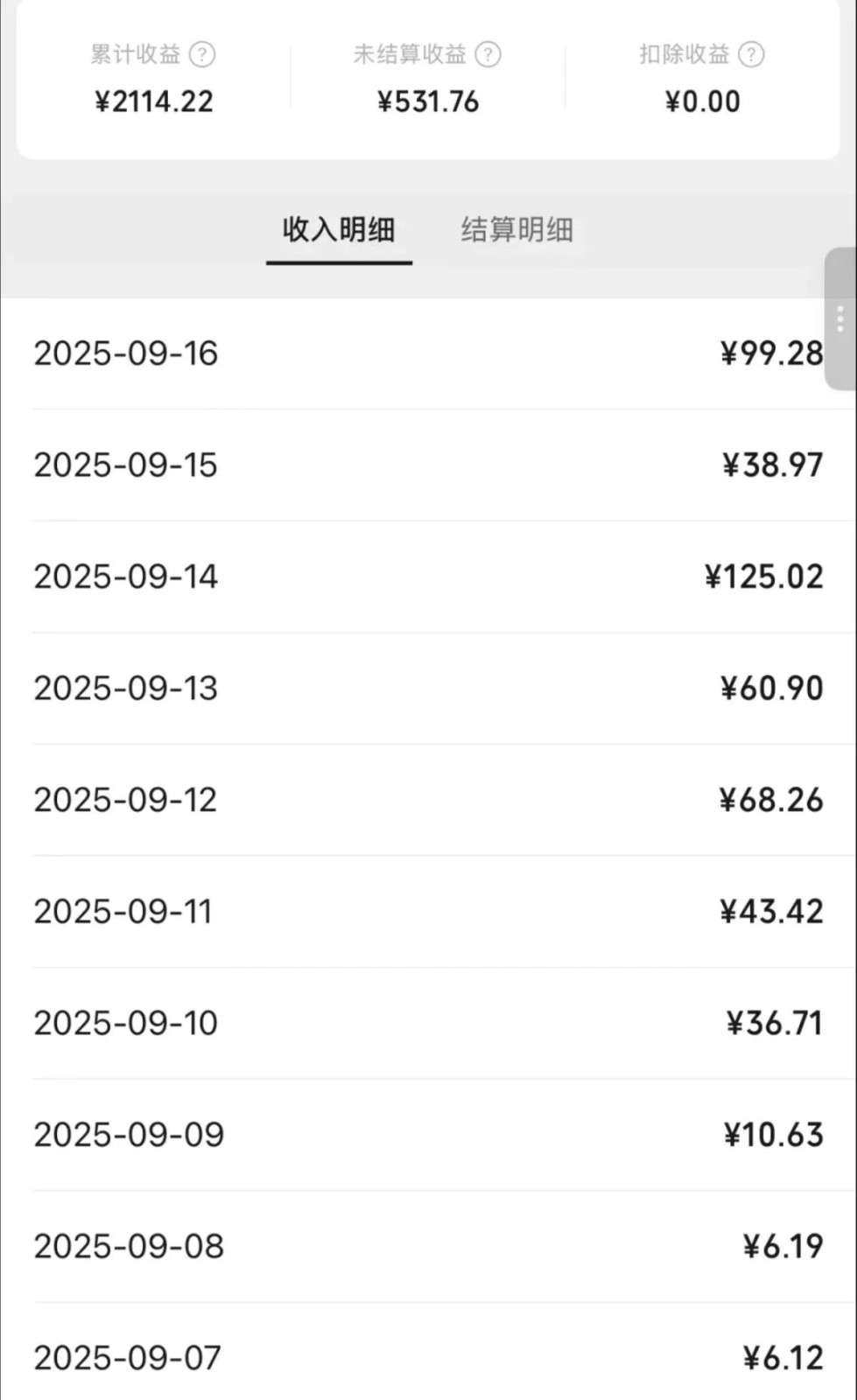Click help icon beside 累计收益
The height and width of the screenshot is (1400, 857).
[x=202, y=55]
